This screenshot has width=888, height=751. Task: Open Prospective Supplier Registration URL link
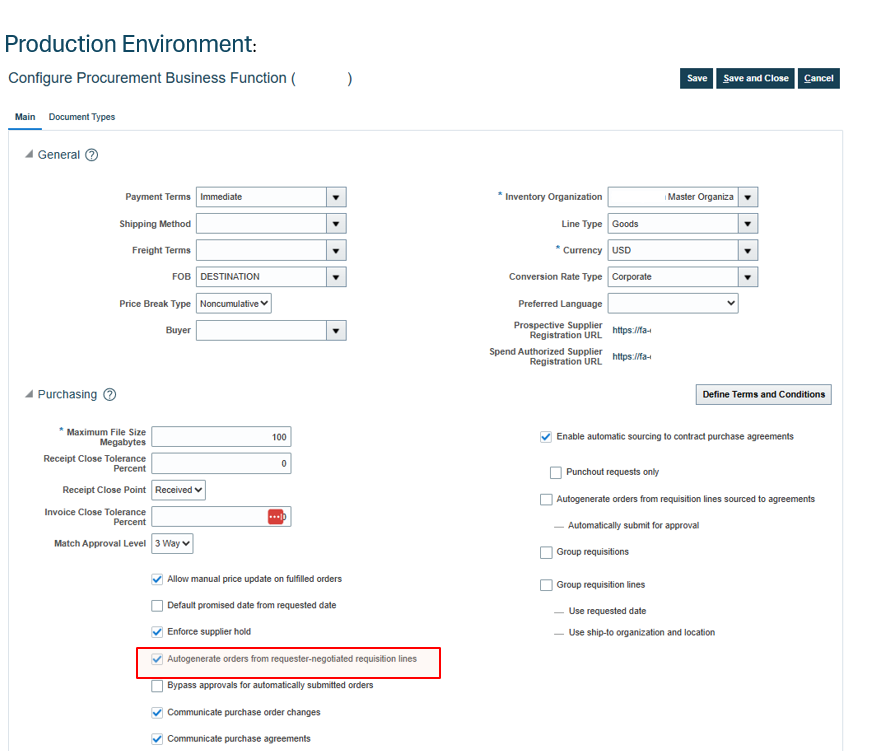click(631, 330)
